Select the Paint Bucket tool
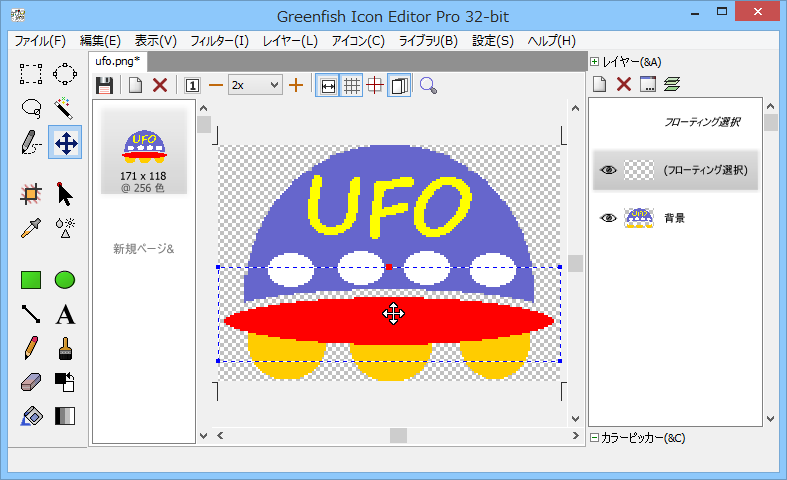This screenshot has height=480, width=787. 31,416
